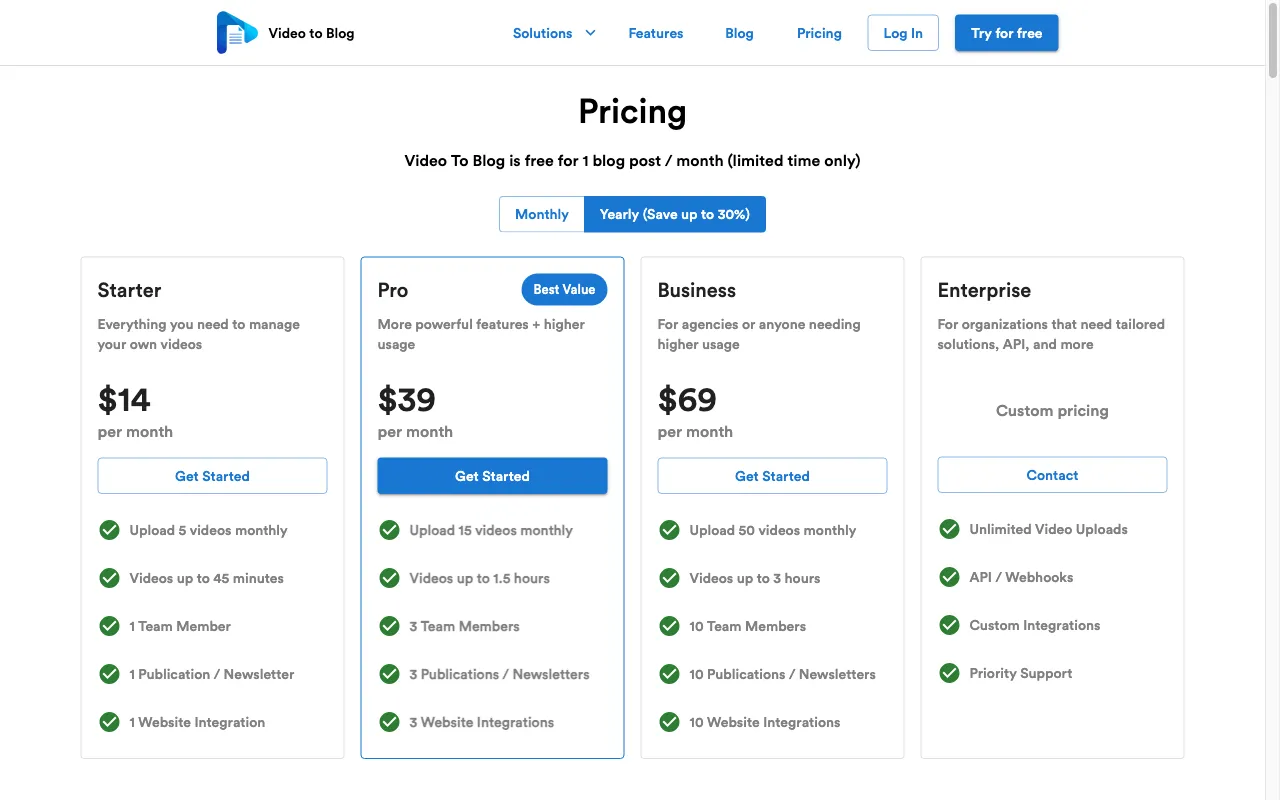Expand the Solutions dropdown chevron

590,33
